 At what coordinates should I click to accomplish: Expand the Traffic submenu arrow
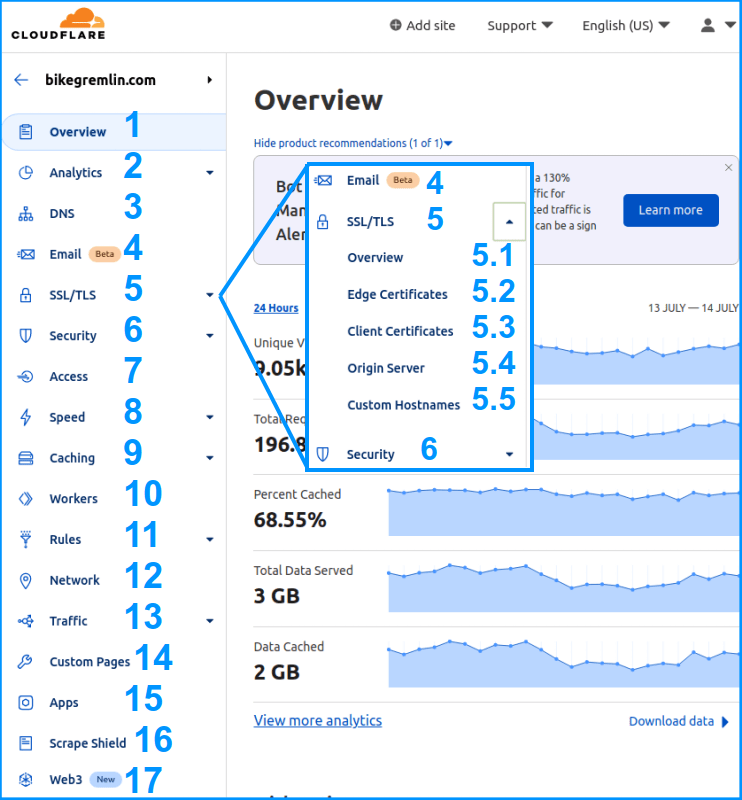(210, 621)
